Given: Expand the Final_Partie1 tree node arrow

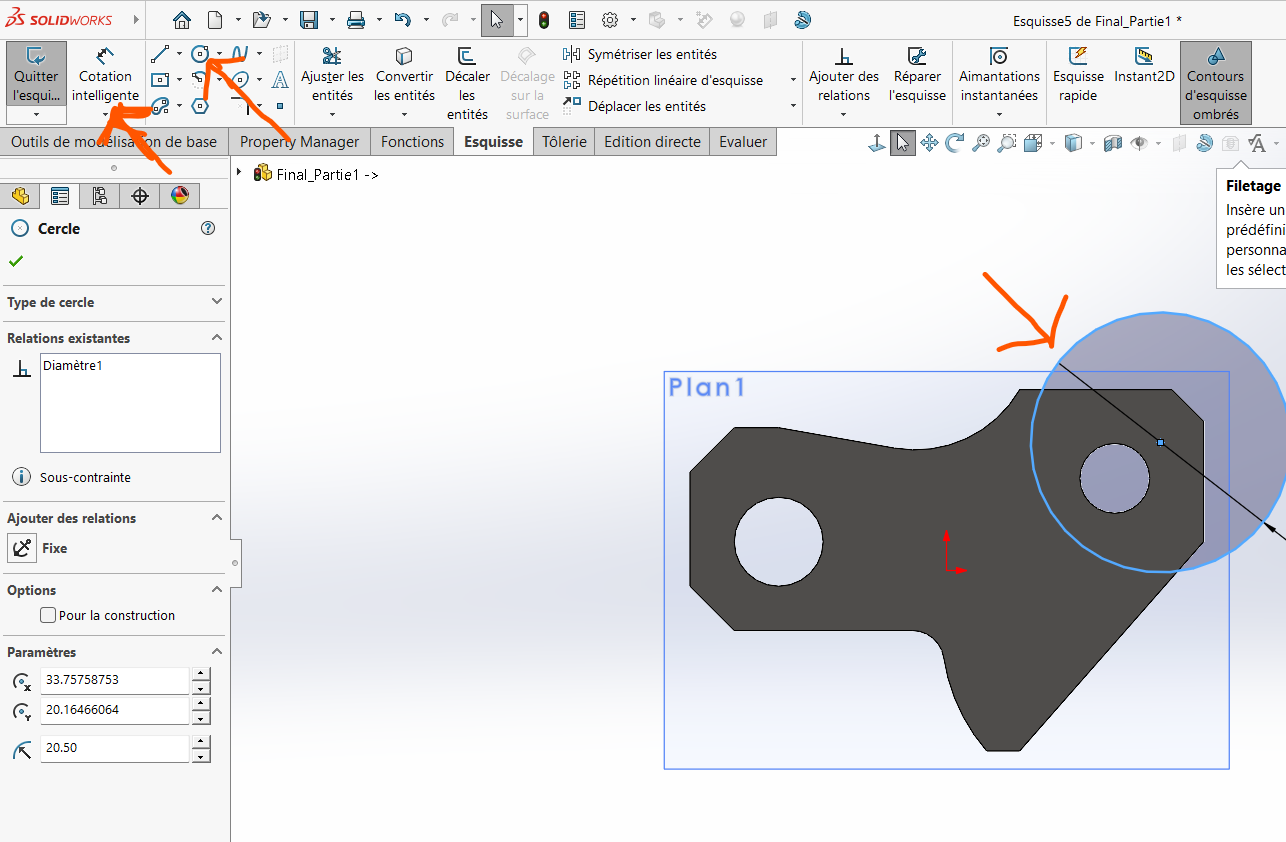Looking at the screenshot, I should click(239, 172).
